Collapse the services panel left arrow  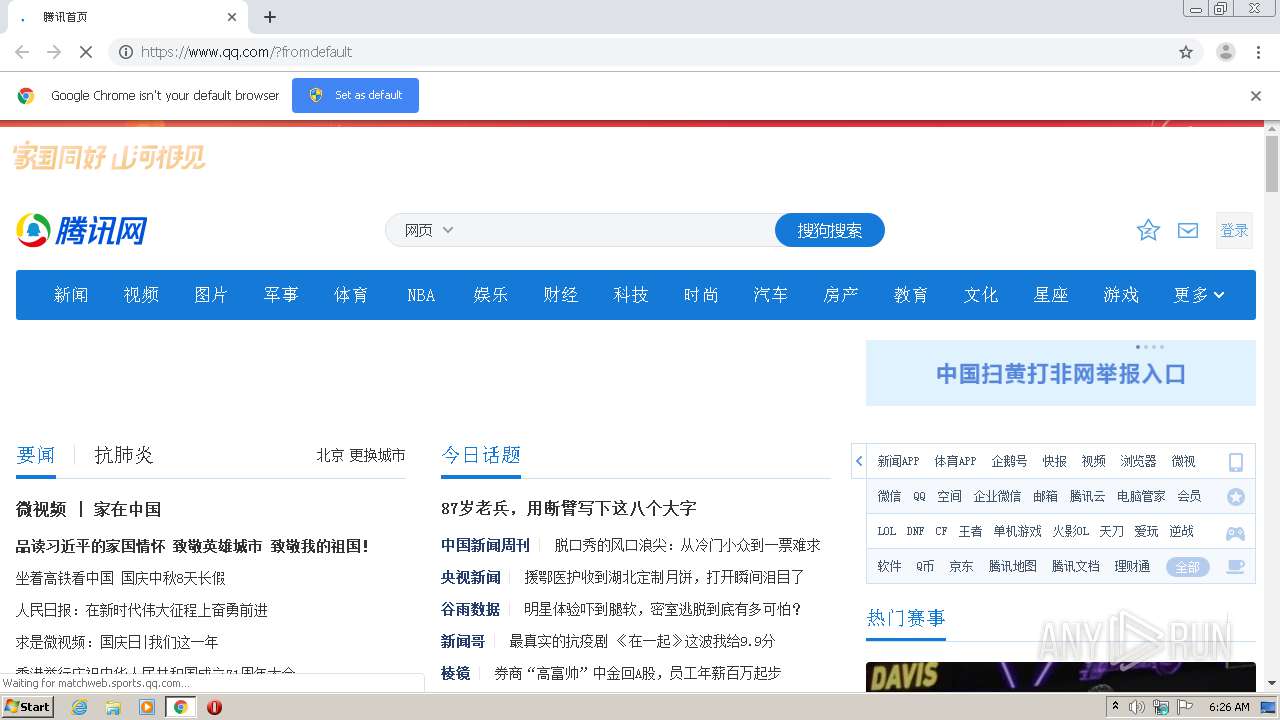[x=859, y=461]
